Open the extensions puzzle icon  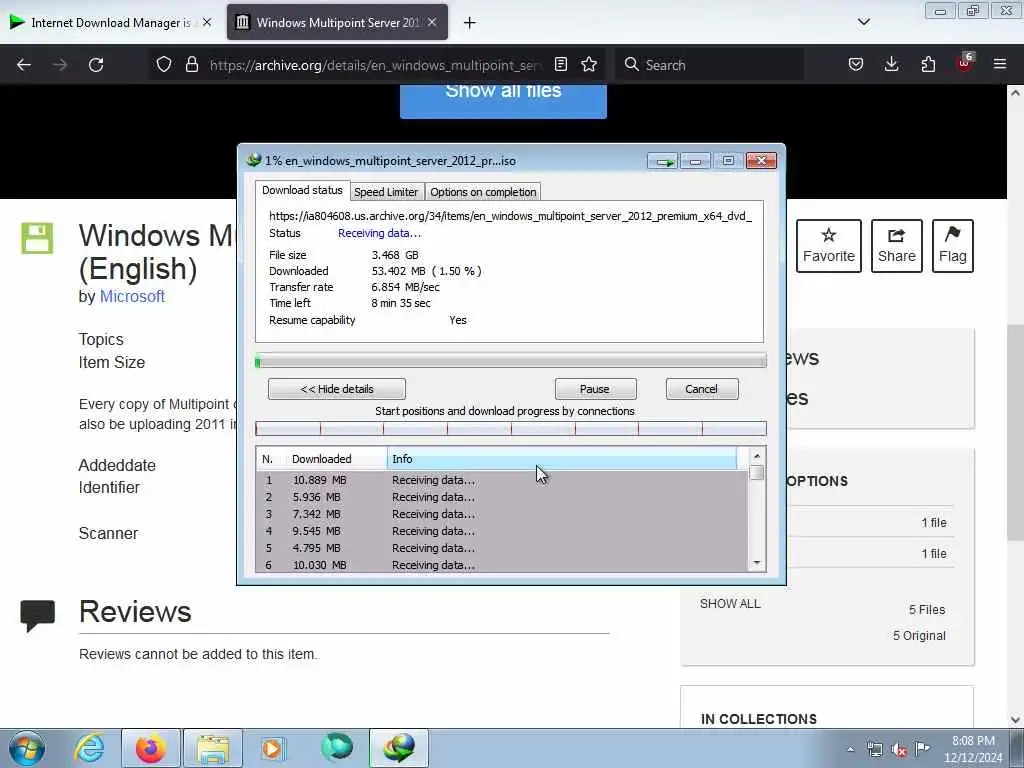928,65
